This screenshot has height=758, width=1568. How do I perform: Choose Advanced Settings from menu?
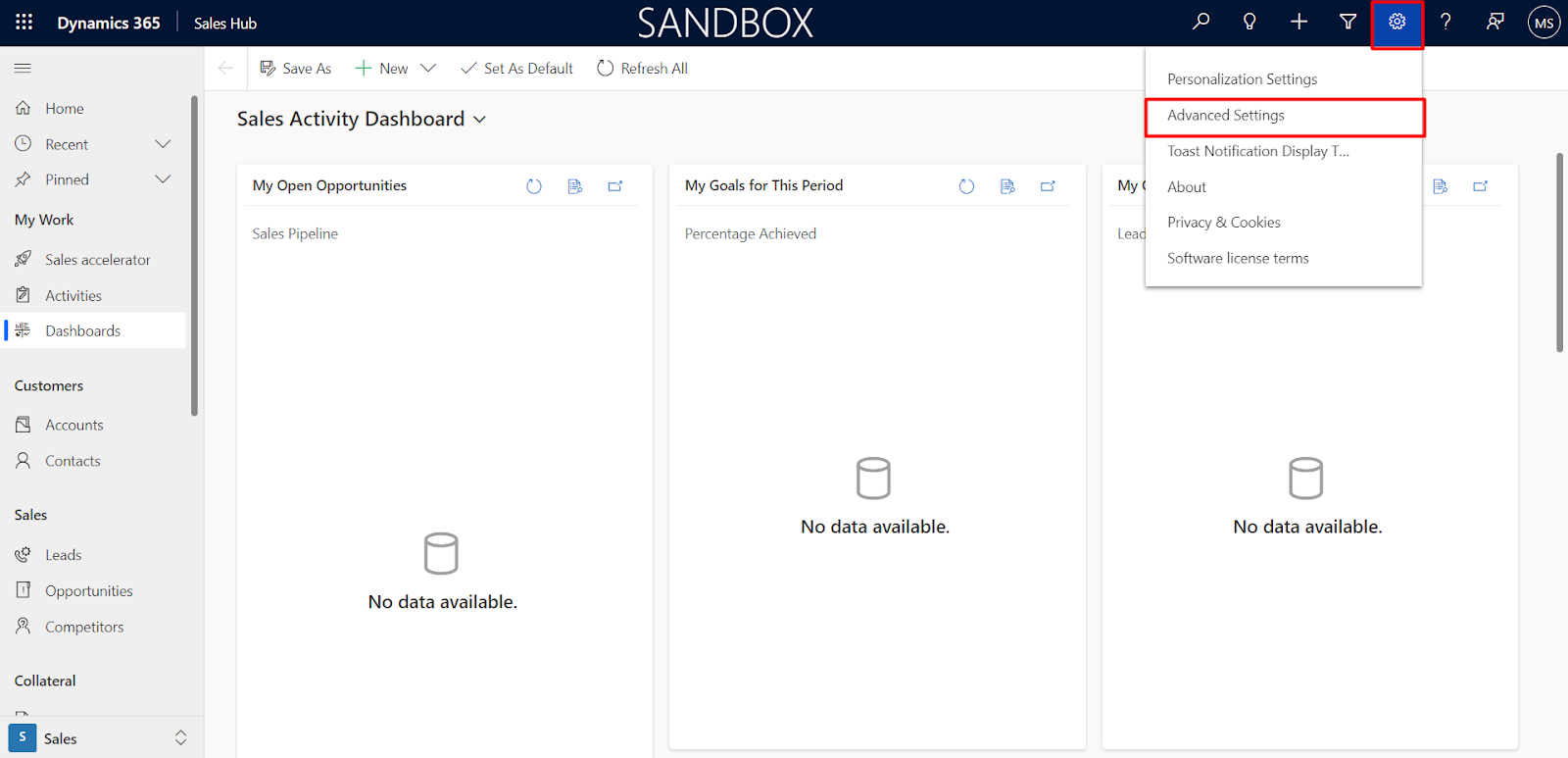coord(1283,116)
